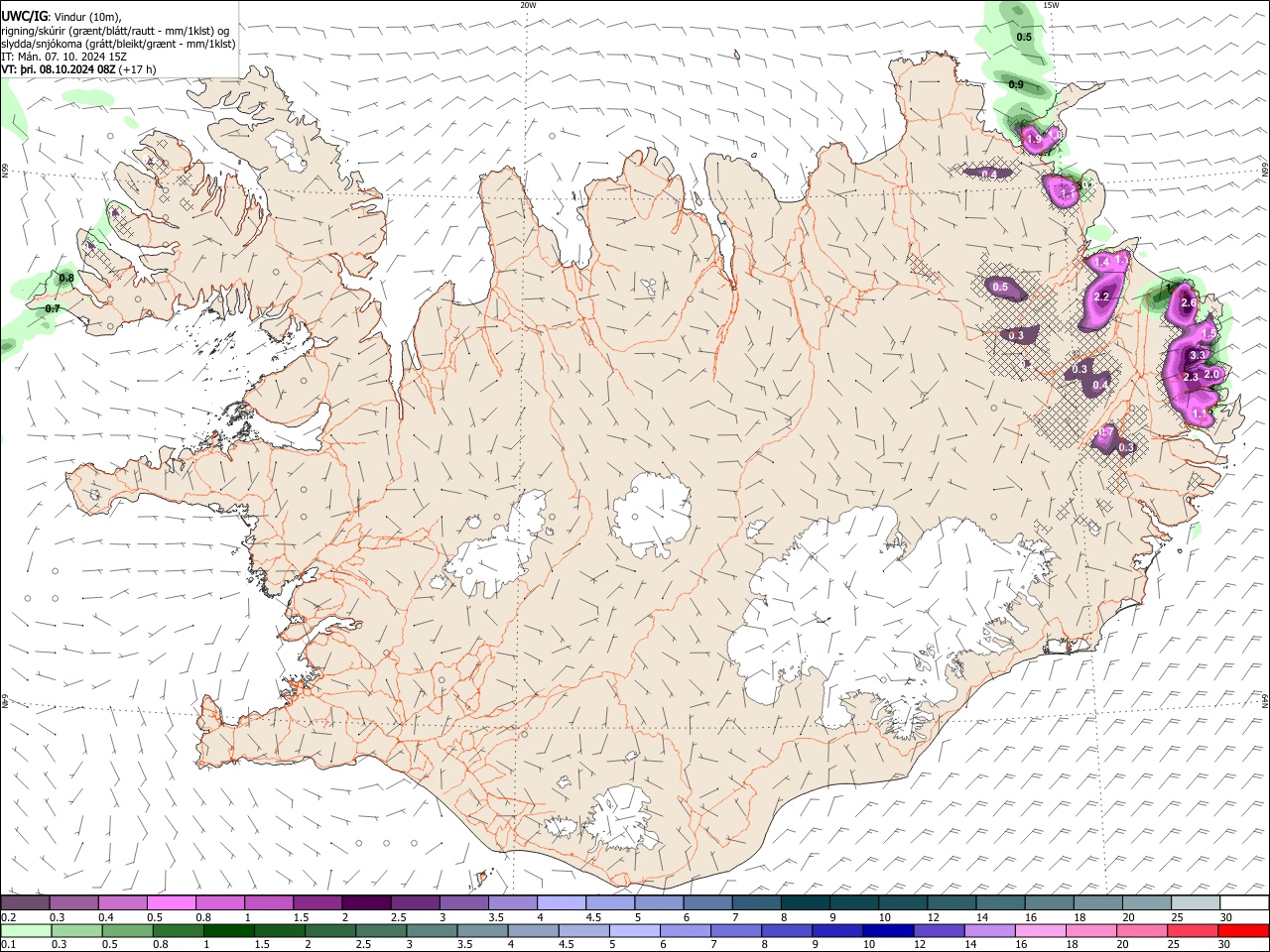Click the first snow legend swatch at 0.2
Screen dimensions: 1270x952
25,902
